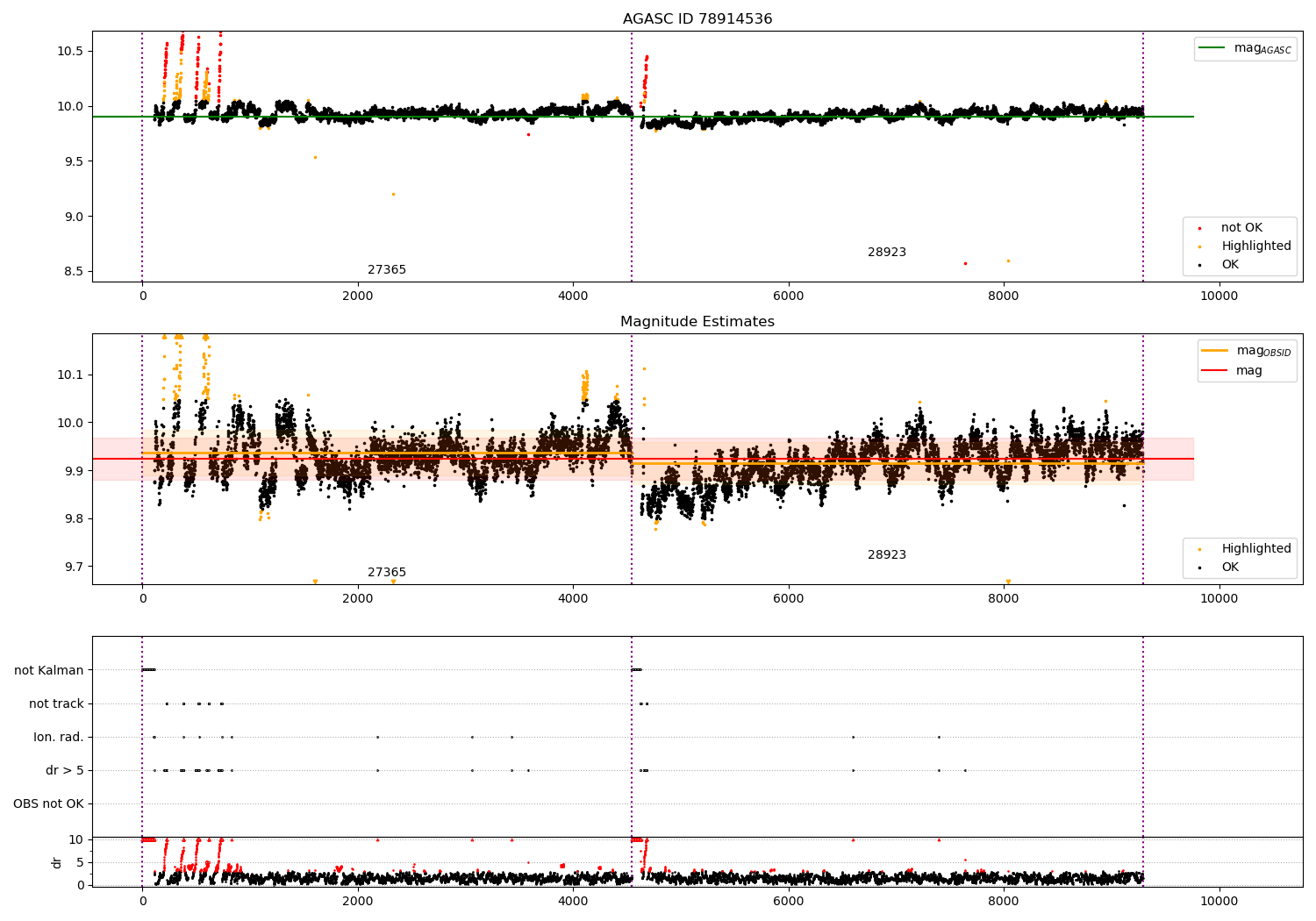Click the orange line sample beside mag OBSID
The height and width of the screenshot is (921, 1316).
[x=1215, y=351]
